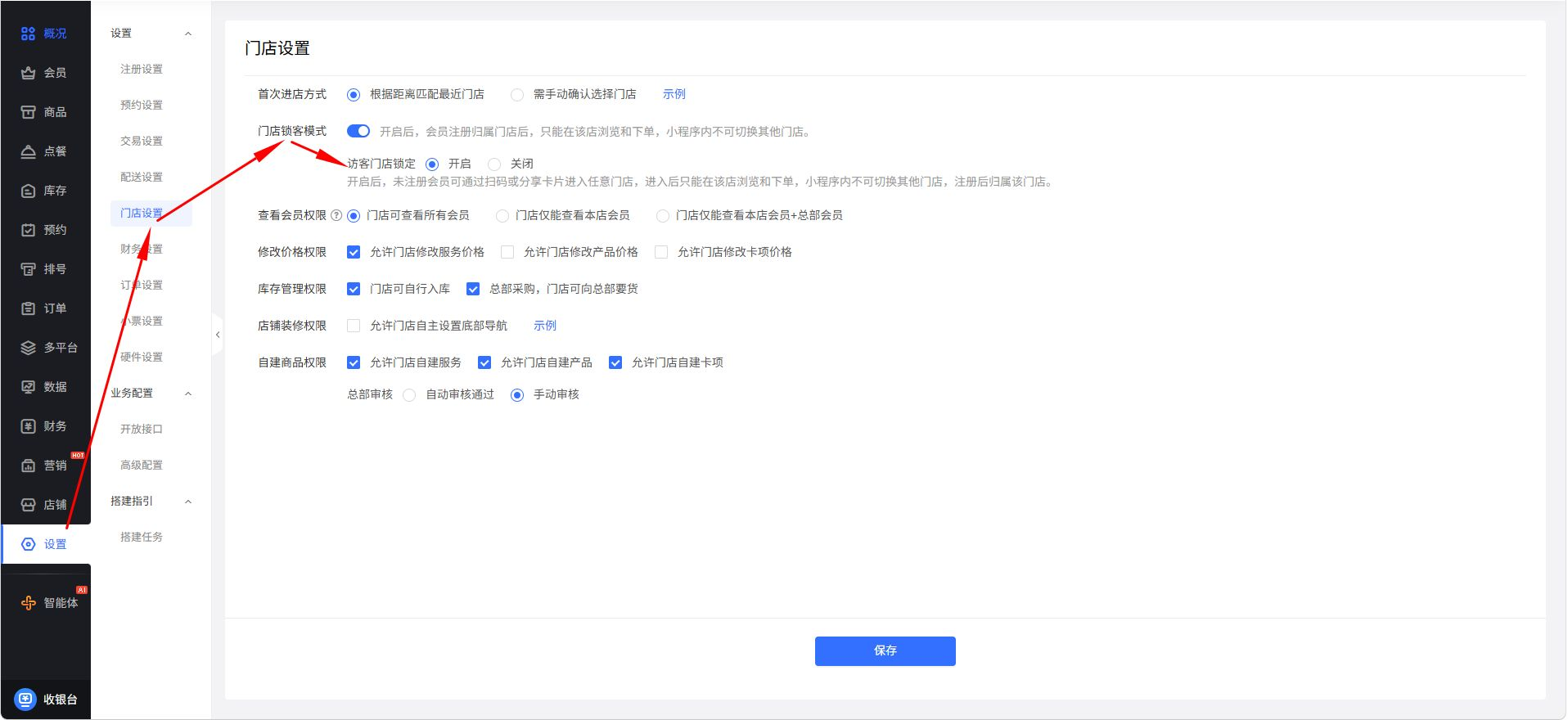Open 交易设置 in settings submenu
1568x720 pixels.
coord(142,141)
